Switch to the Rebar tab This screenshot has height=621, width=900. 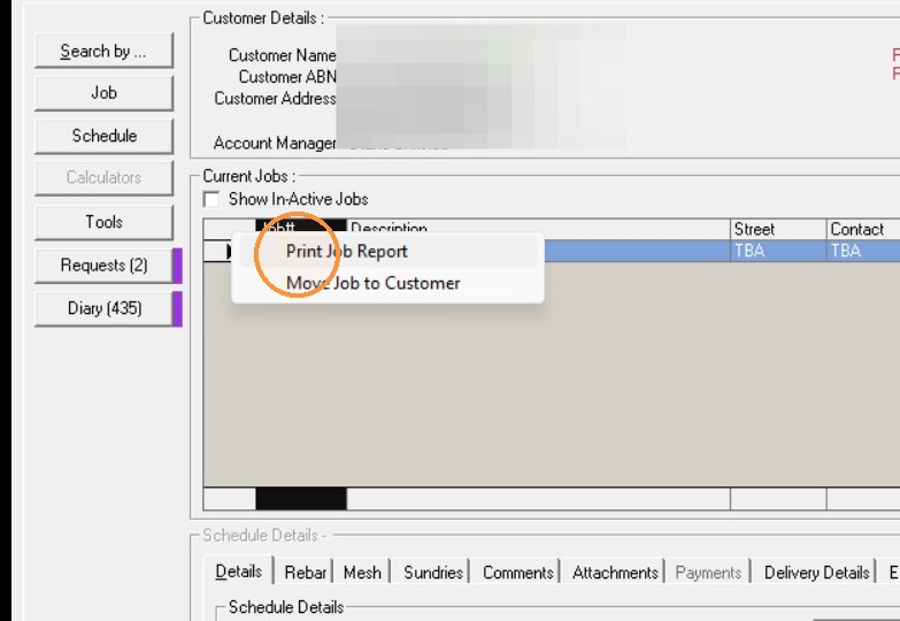(305, 572)
